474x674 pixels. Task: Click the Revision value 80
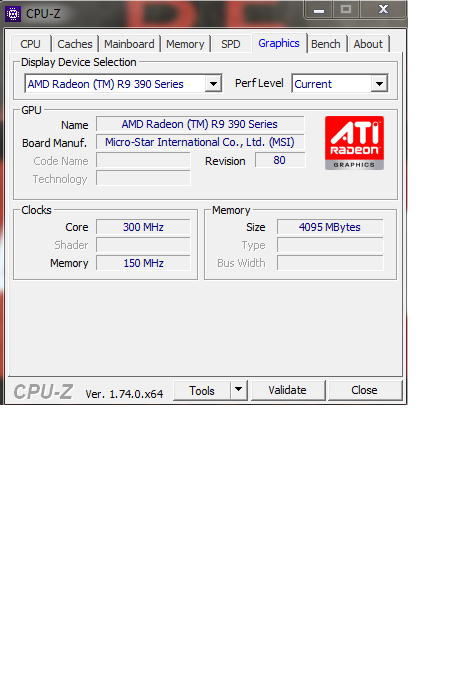(280, 160)
